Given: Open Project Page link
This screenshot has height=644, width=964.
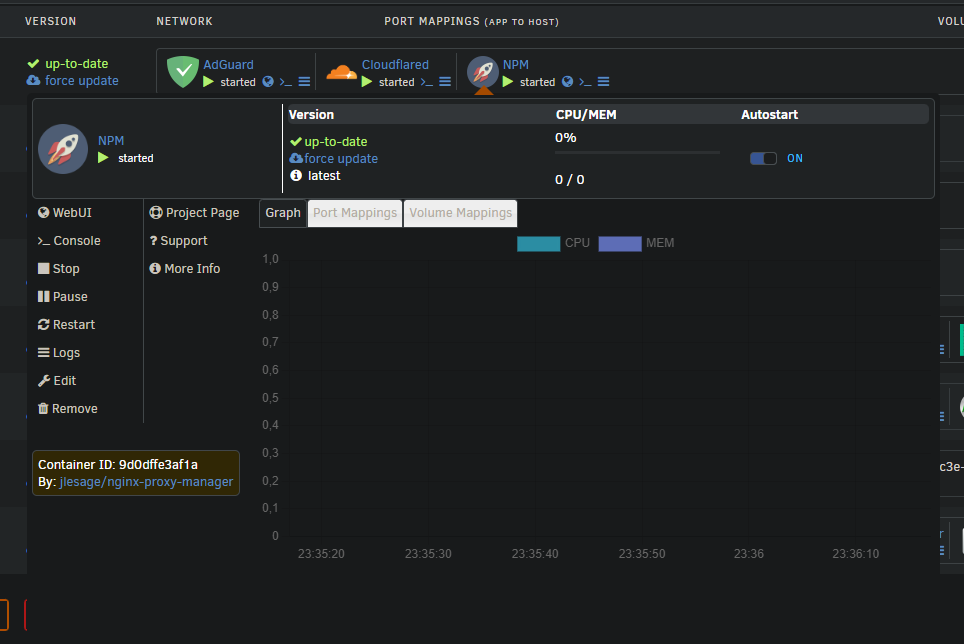Looking at the screenshot, I should click(x=194, y=213).
